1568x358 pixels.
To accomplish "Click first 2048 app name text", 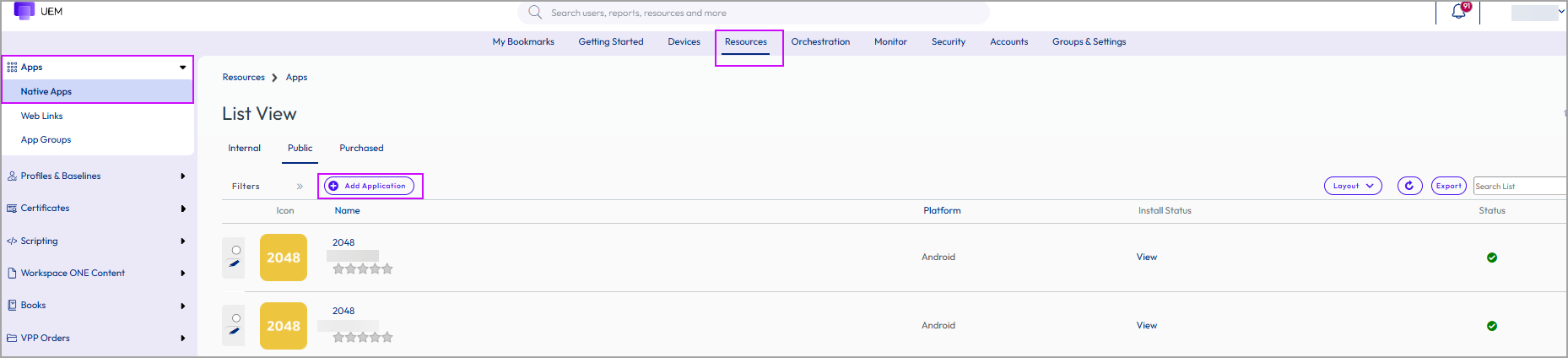I will pos(343,242).
